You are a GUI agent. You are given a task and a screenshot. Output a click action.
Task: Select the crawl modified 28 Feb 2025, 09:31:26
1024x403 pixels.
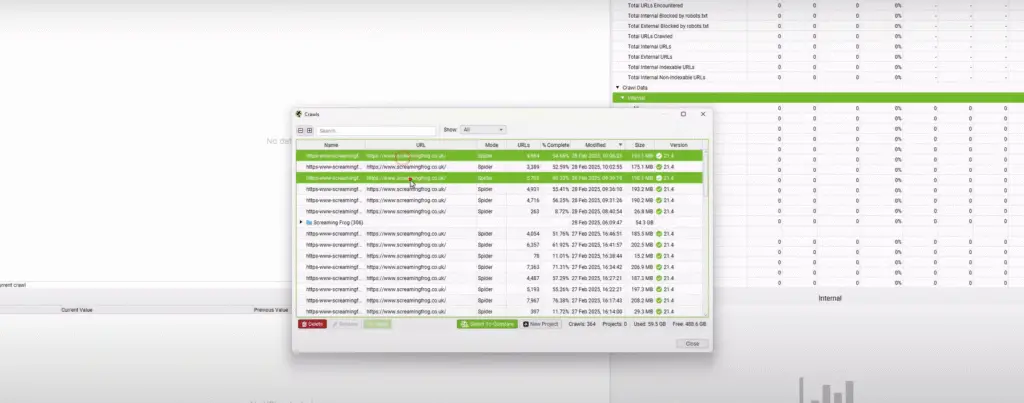(500, 201)
